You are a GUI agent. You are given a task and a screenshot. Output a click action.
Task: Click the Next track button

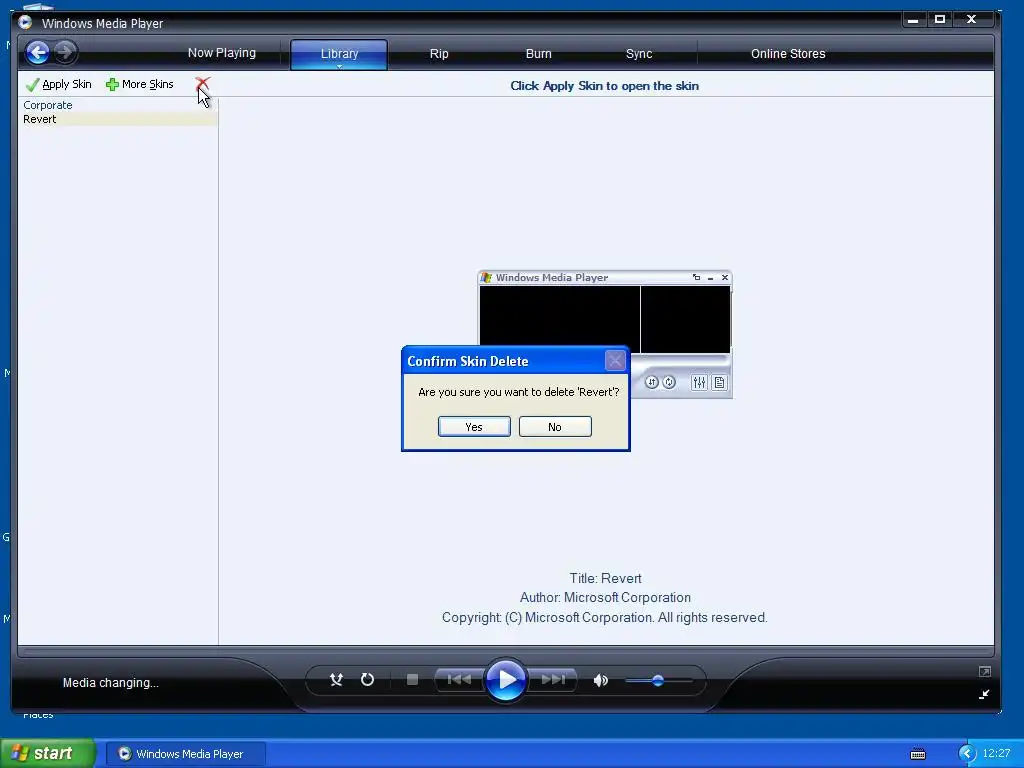click(x=553, y=680)
